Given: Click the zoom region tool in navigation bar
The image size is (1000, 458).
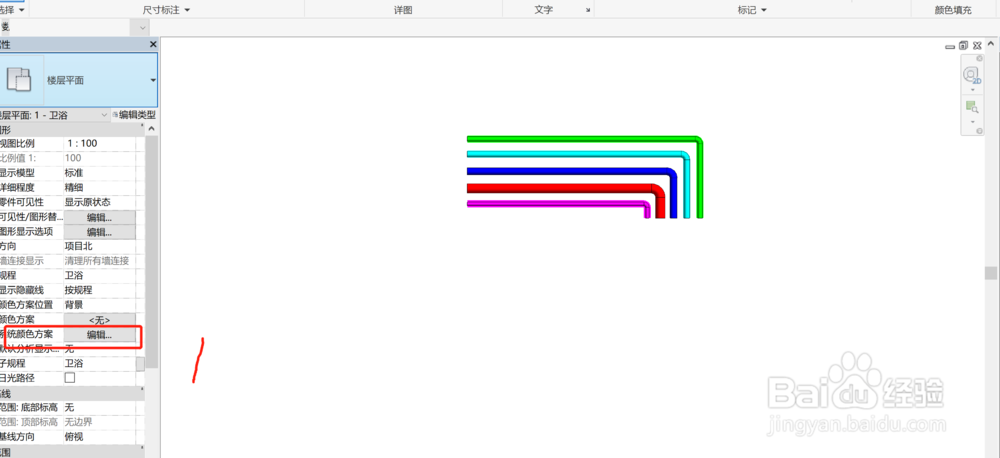Looking at the screenshot, I should [x=972, y=107].
